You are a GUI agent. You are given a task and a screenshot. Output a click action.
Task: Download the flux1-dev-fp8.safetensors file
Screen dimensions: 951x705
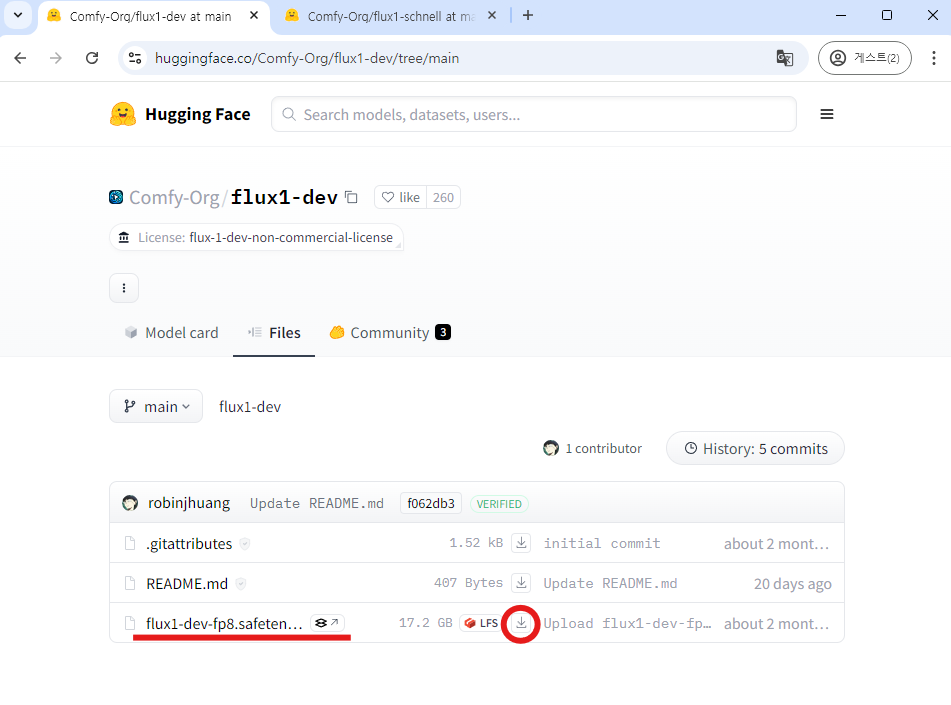[x=521, y=622]
